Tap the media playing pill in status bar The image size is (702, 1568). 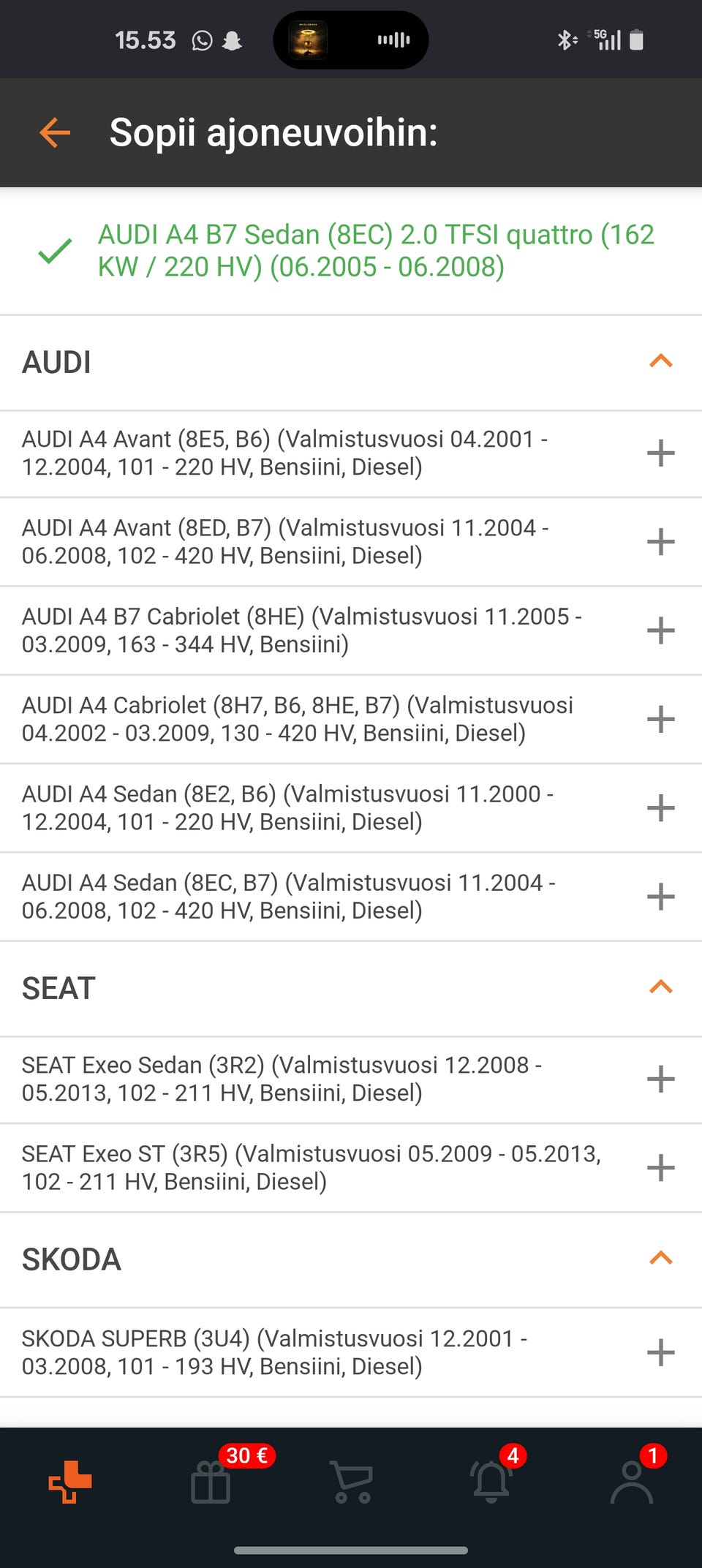pos(351,40)
